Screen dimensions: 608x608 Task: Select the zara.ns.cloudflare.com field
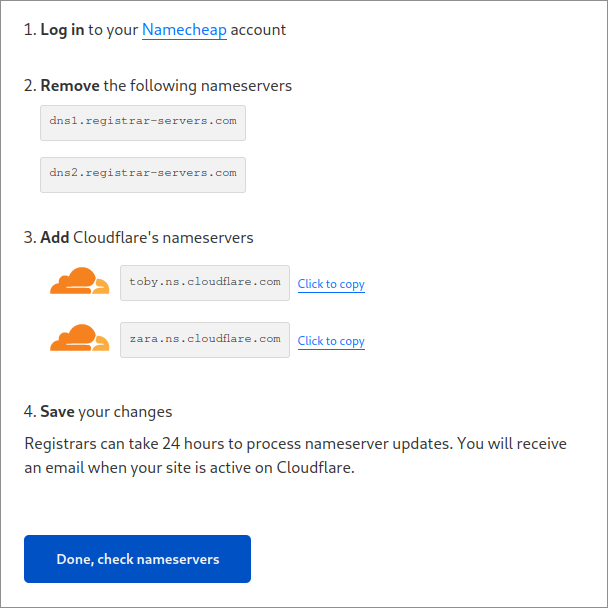[205, 340]
